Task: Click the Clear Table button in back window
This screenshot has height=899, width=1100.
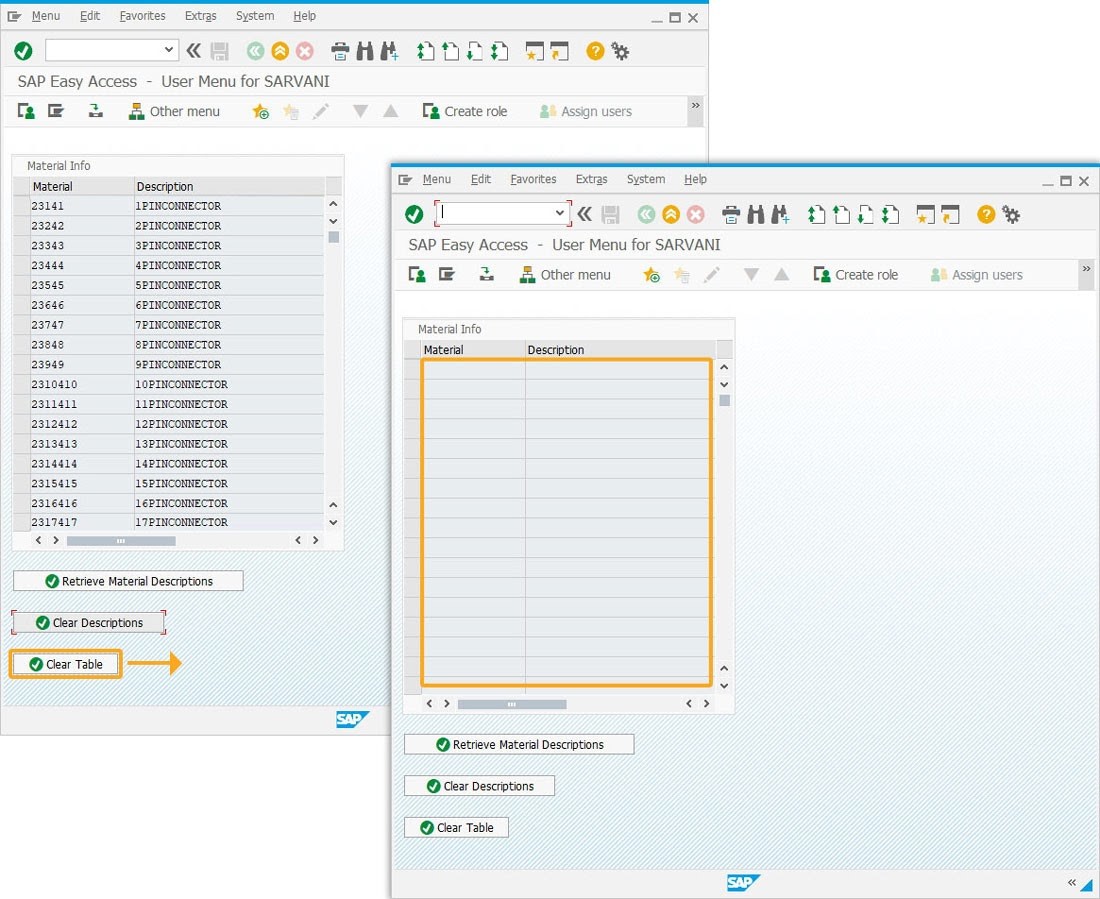Action: [66, 665]
